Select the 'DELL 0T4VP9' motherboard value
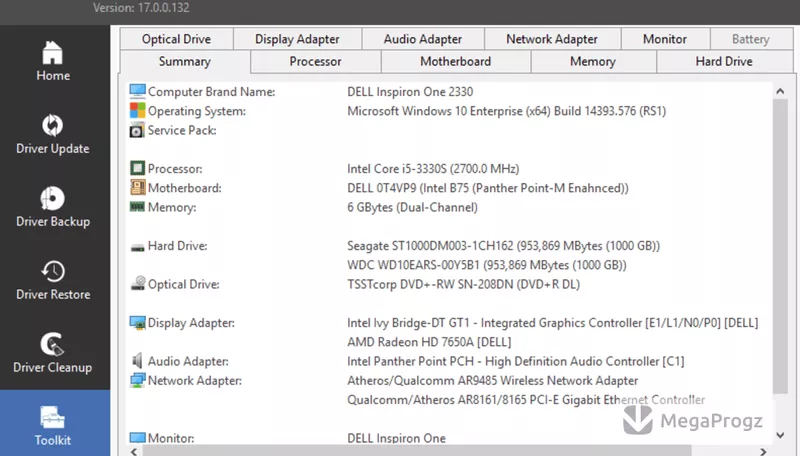Image resolution: width=800 pixels, height=456 pixels. tap(488, 188)
